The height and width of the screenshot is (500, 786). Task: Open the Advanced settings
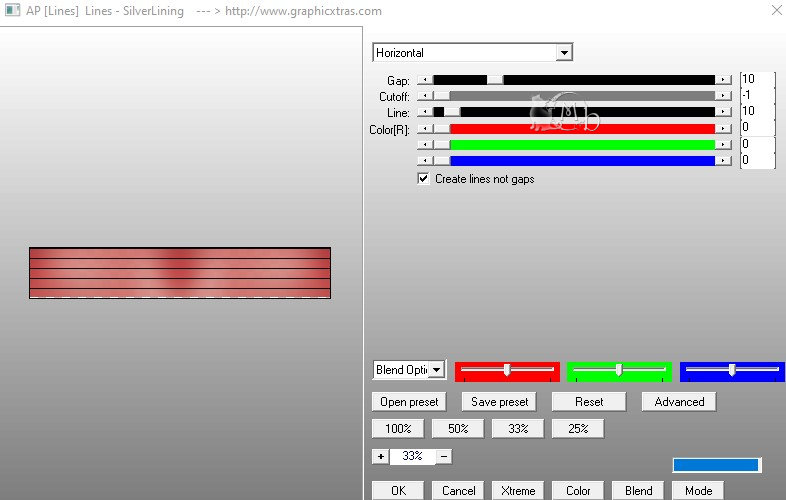(x=679, y=402)
